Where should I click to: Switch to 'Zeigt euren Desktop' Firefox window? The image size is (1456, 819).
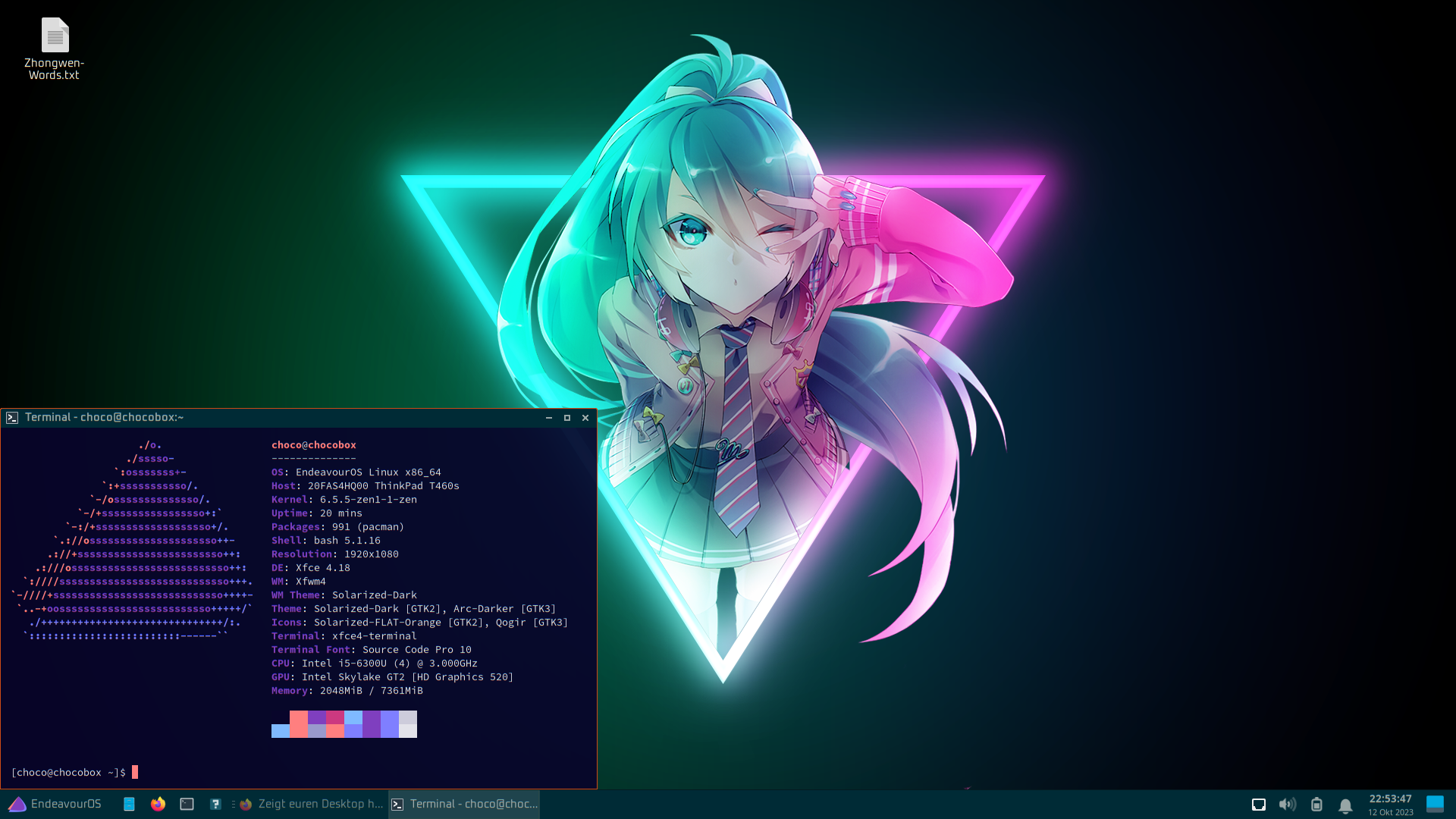311,804
